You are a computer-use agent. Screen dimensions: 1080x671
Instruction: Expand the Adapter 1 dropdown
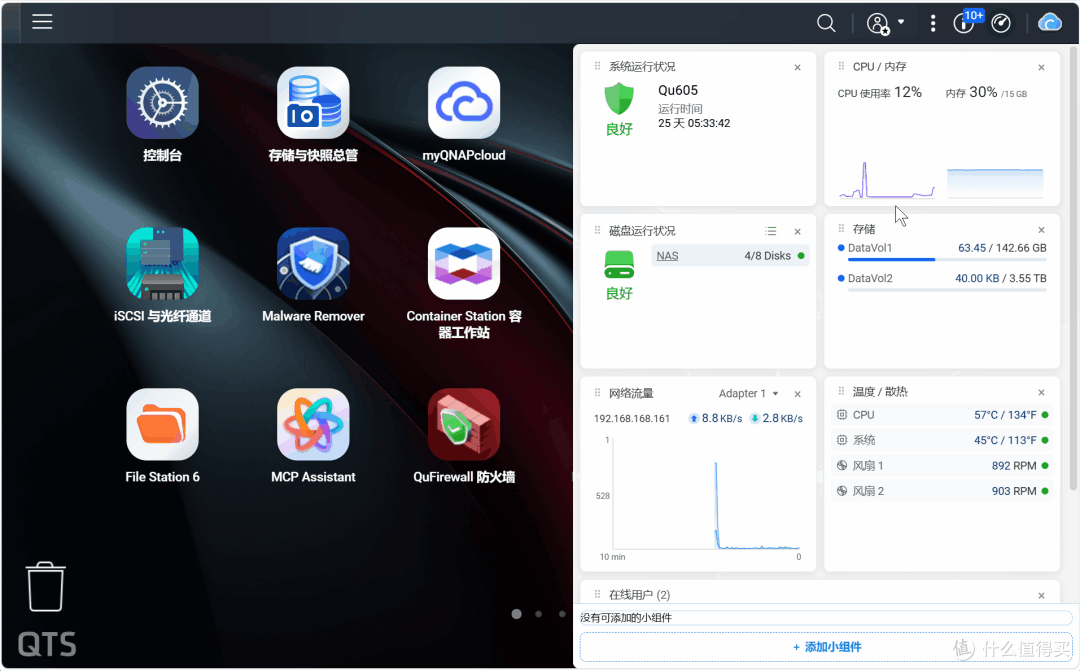point(748,393)
